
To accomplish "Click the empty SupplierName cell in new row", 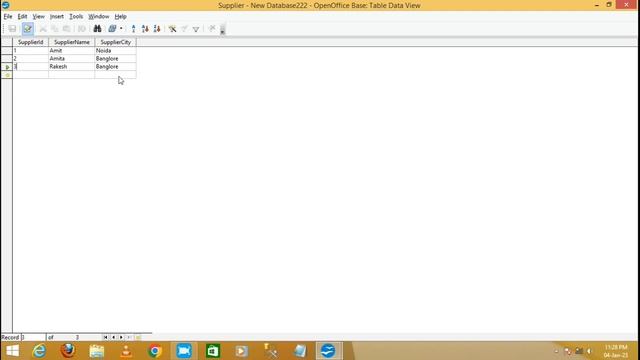I will point(71,75).
